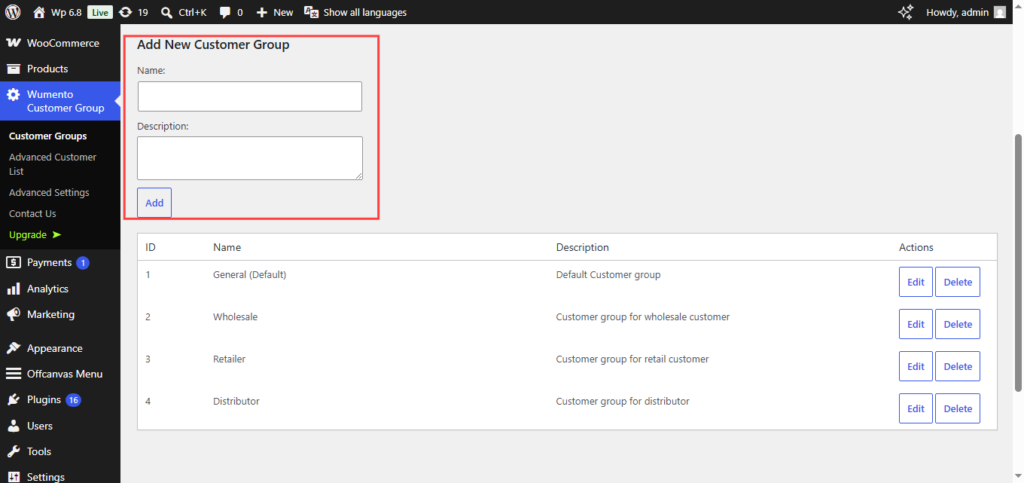The image size is (1024, 483).
Task: Open Users menu label
Action: click(40, 426)
